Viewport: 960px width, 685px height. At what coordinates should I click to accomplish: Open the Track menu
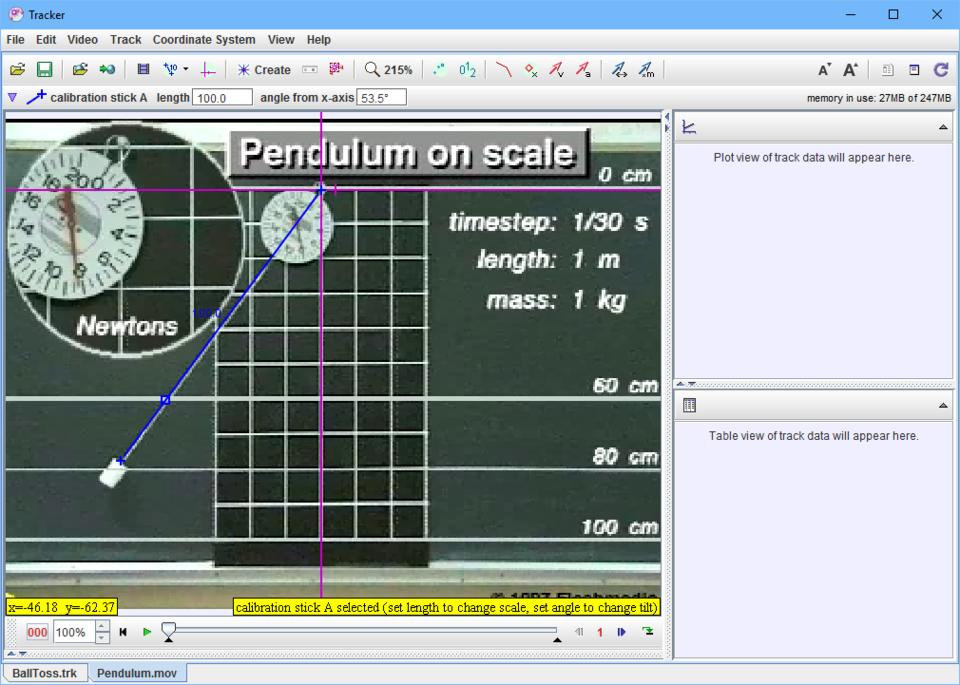pyautogui.click(x=125, y=40)
